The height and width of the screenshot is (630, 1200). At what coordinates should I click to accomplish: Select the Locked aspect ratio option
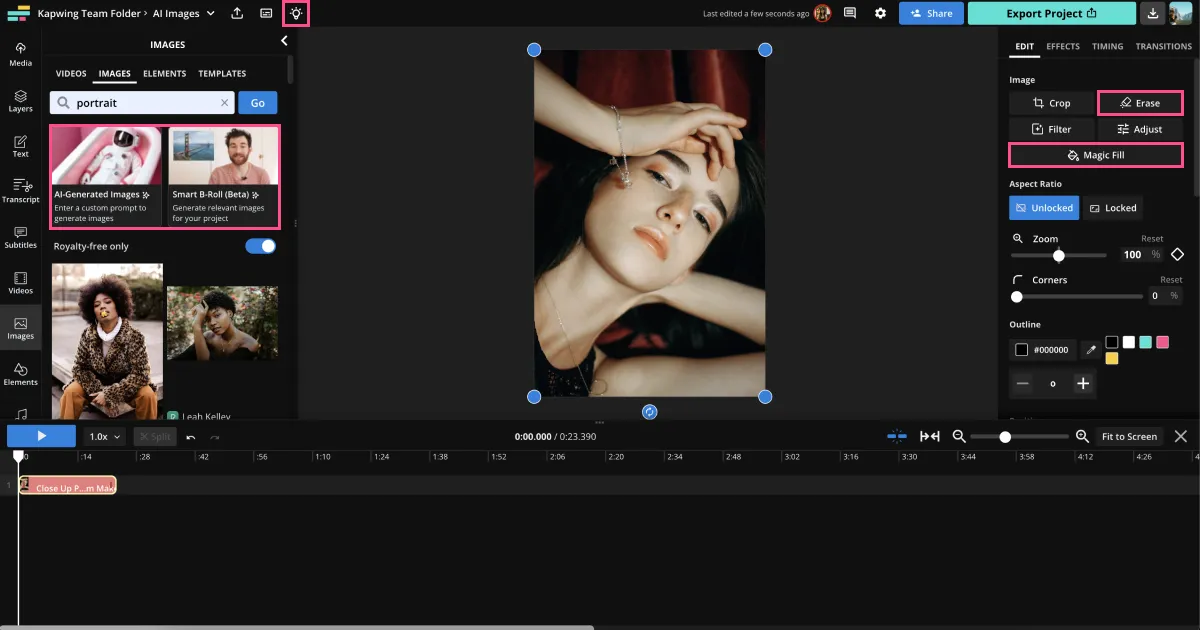pos(1113,207)
